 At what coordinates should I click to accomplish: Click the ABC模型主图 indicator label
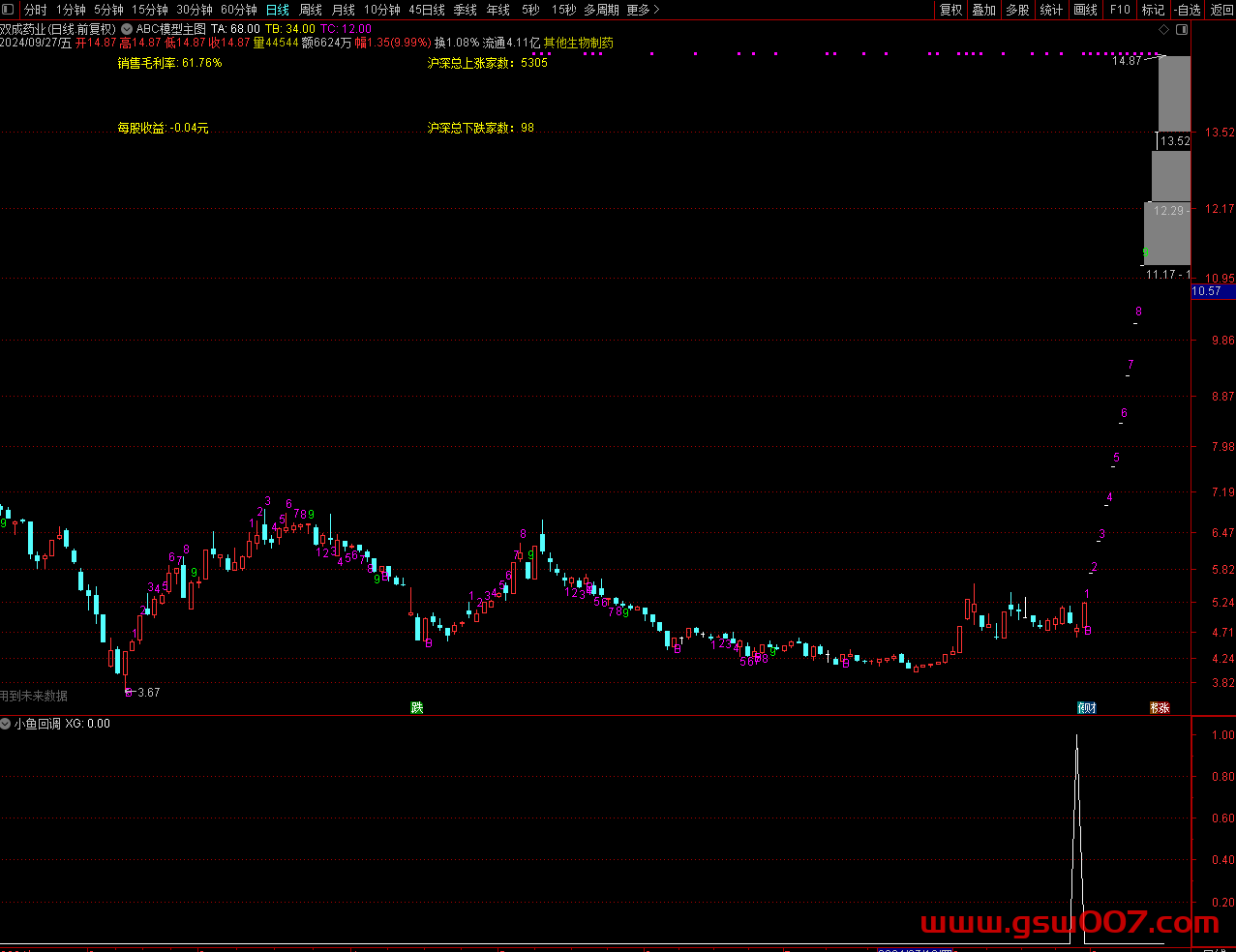click(171, 30)
